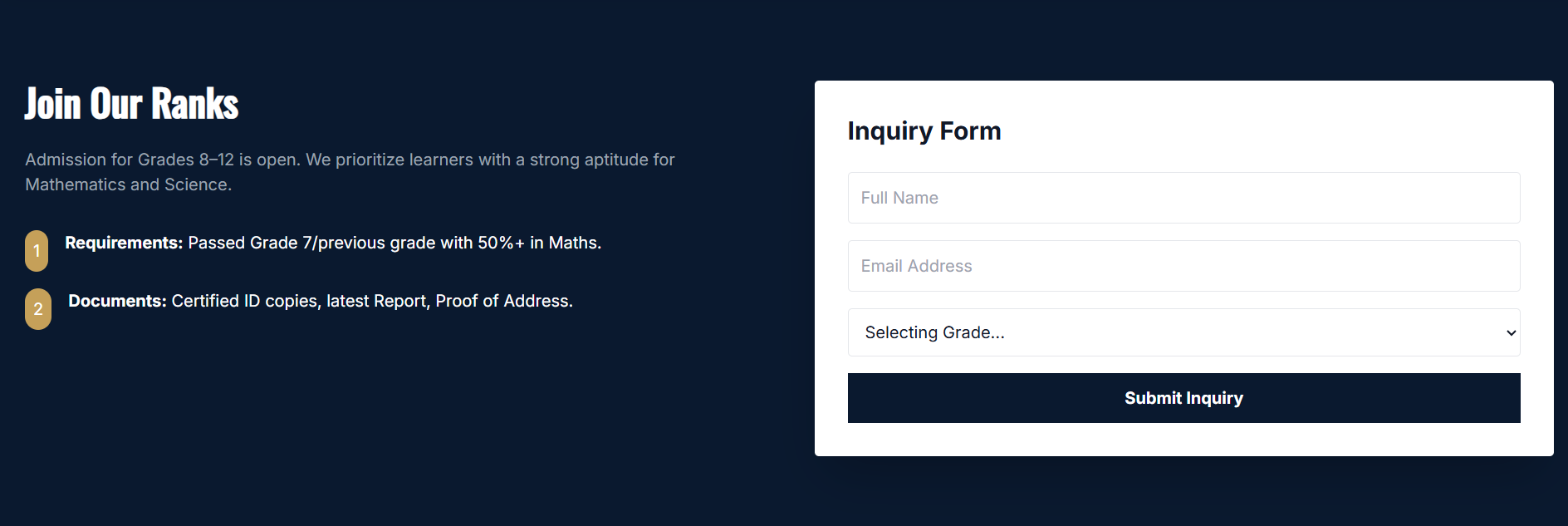1568x526 pixels.
Task: Click the admissions description paragraph
Action: pyautogui.click(x=349, y=171)
